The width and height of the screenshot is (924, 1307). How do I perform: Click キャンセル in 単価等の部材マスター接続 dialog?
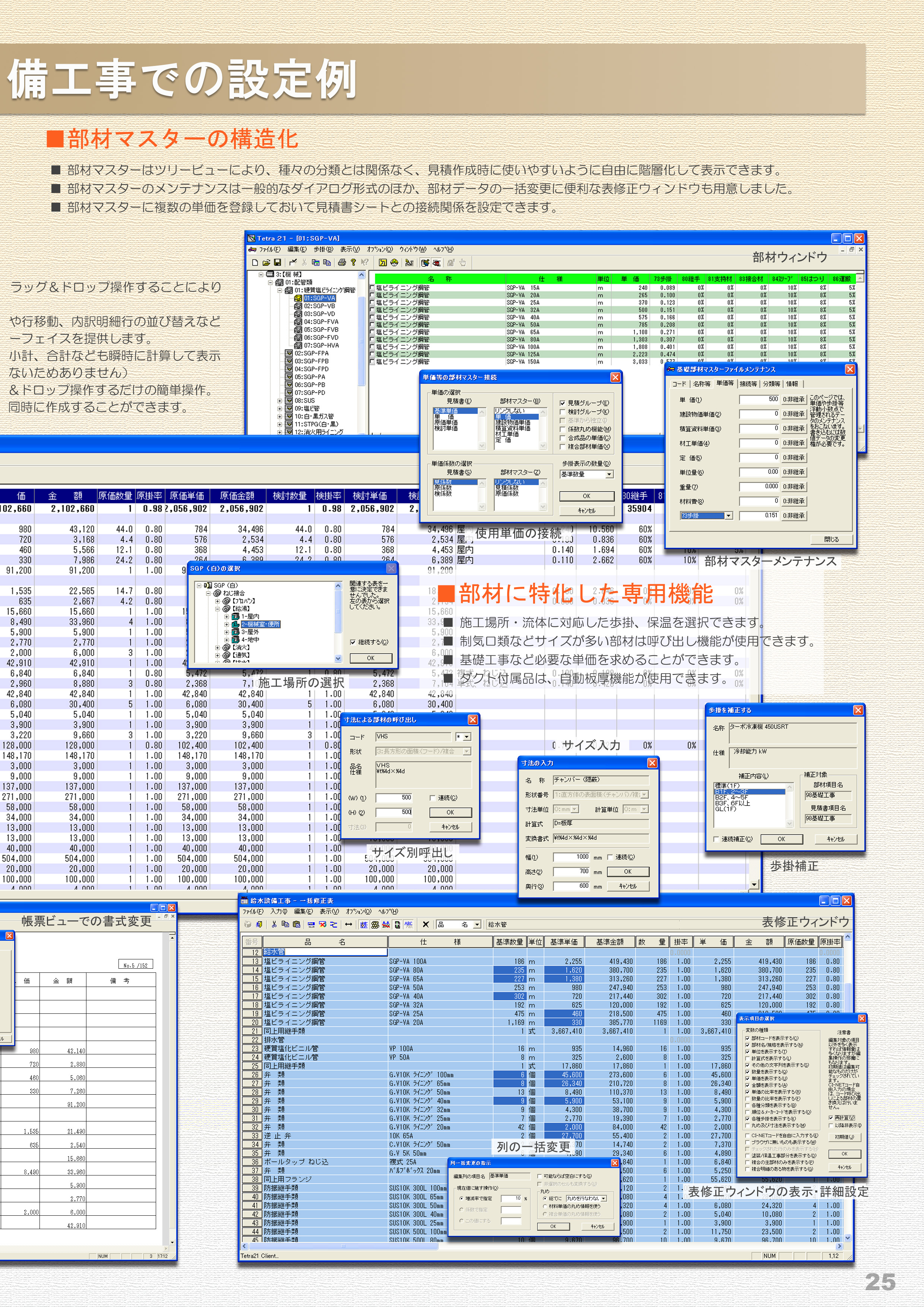tap(586, 511)
